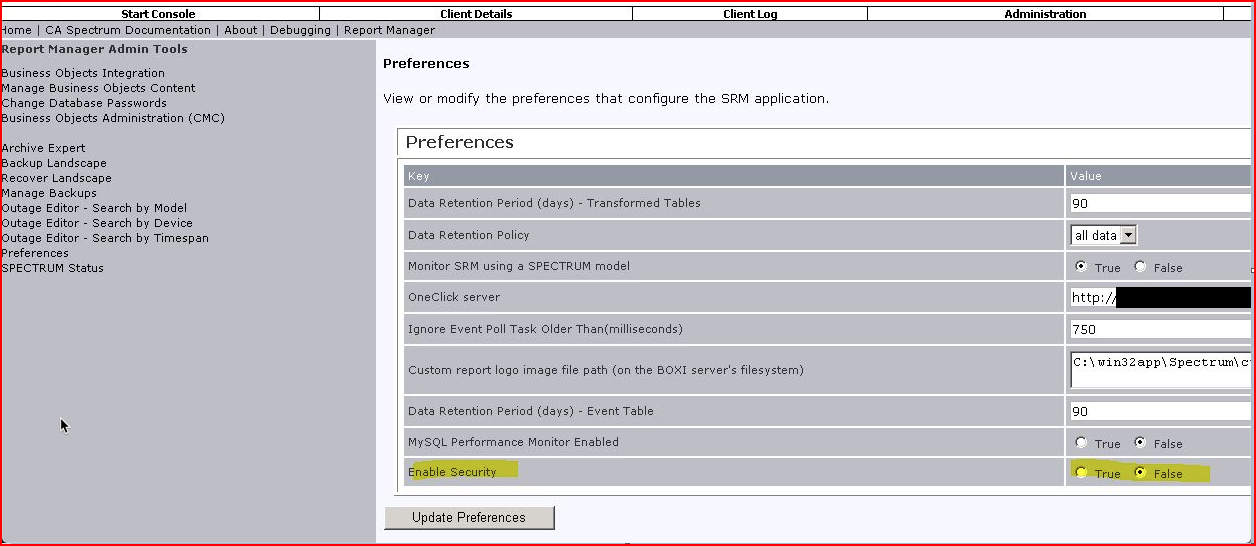Screen dimensions: 1256x546
Task: Go to the Administration tab
Action: [x=1045, y=14]
